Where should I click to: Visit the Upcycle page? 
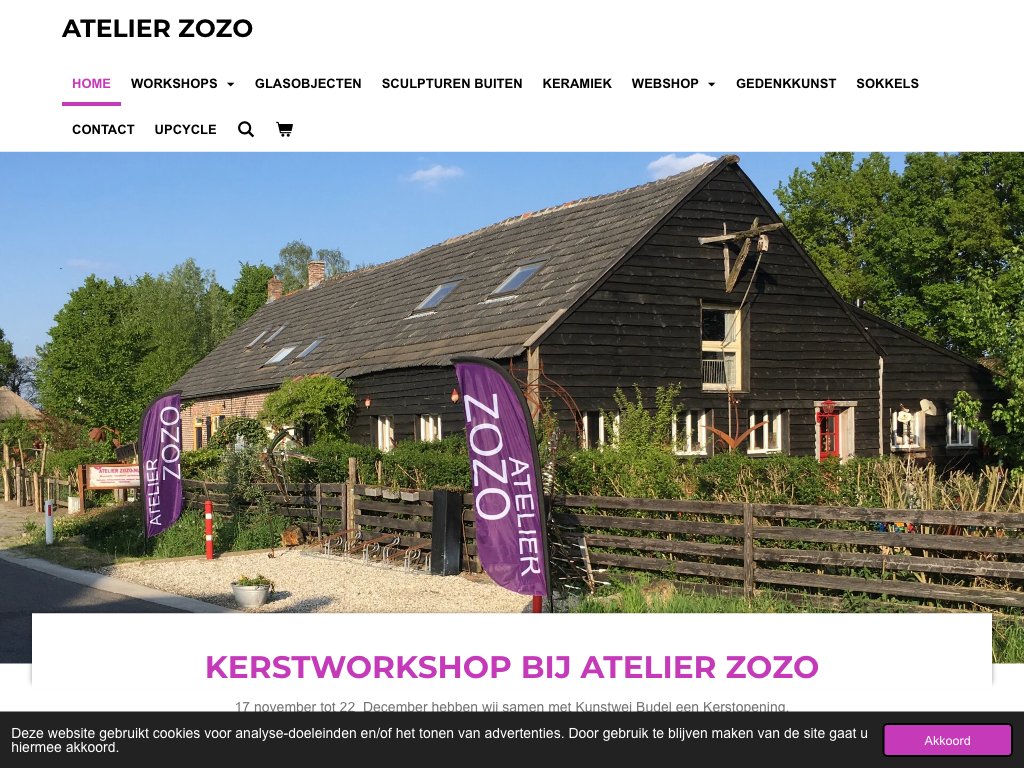[x=185, y=129]
